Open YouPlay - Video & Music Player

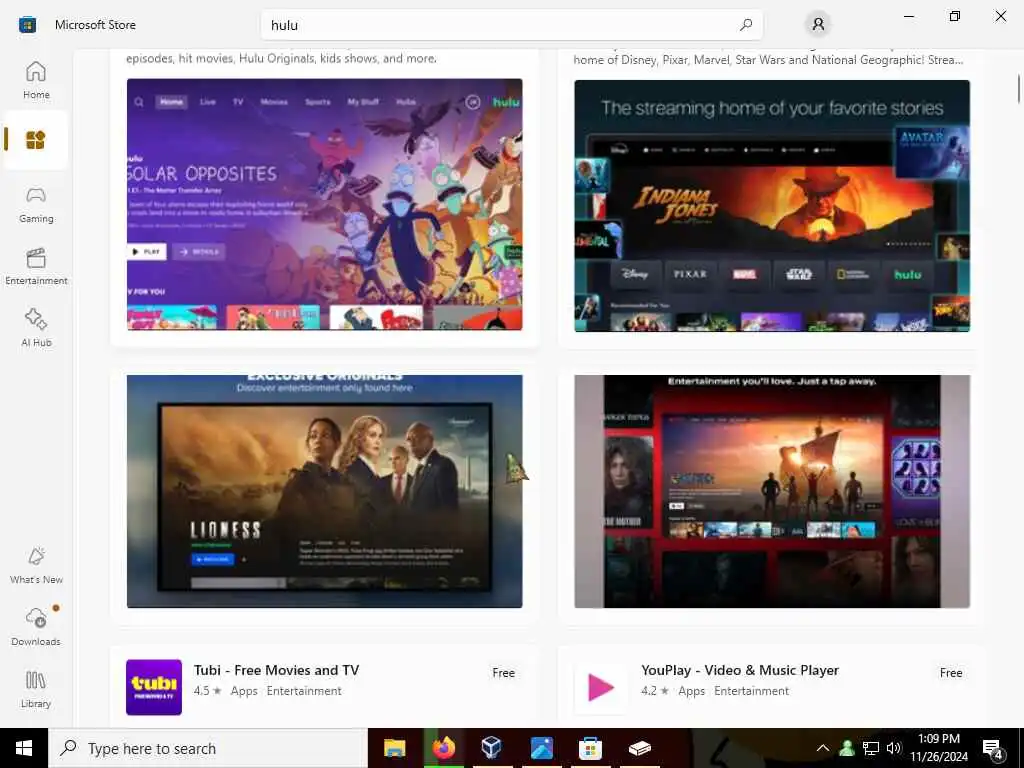click(x=740, y=670)
